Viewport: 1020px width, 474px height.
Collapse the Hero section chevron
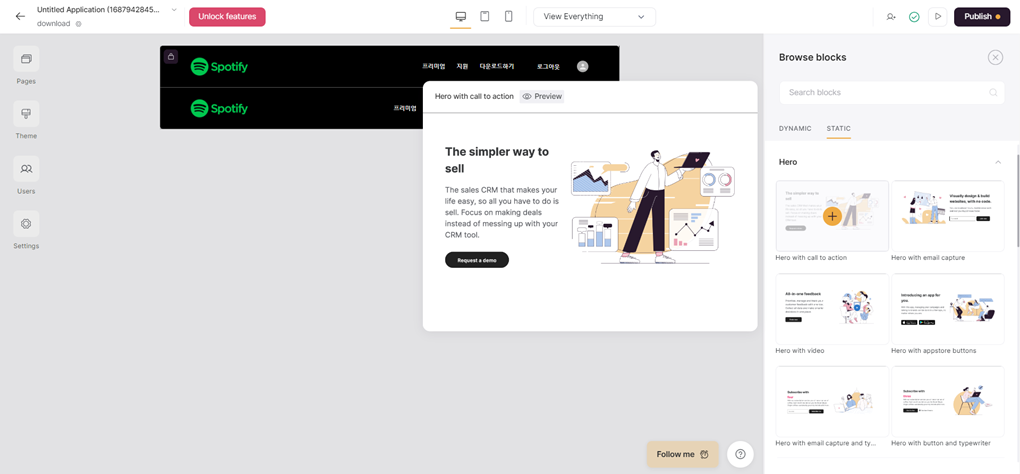point(998,162)
